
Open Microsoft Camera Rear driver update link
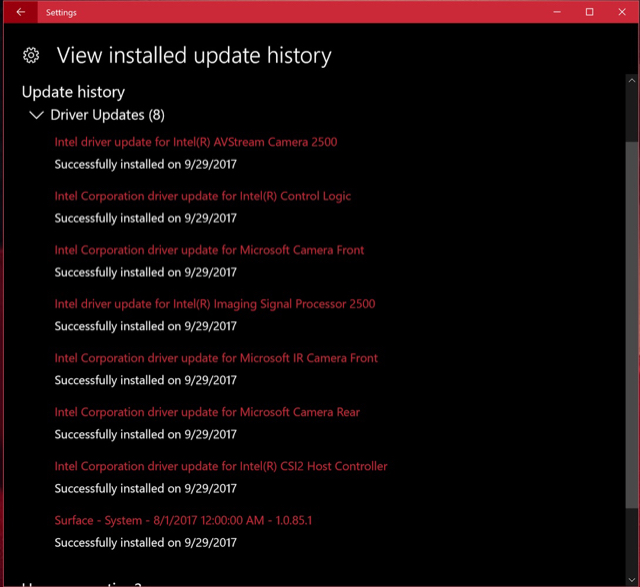(x=207, y=412)
